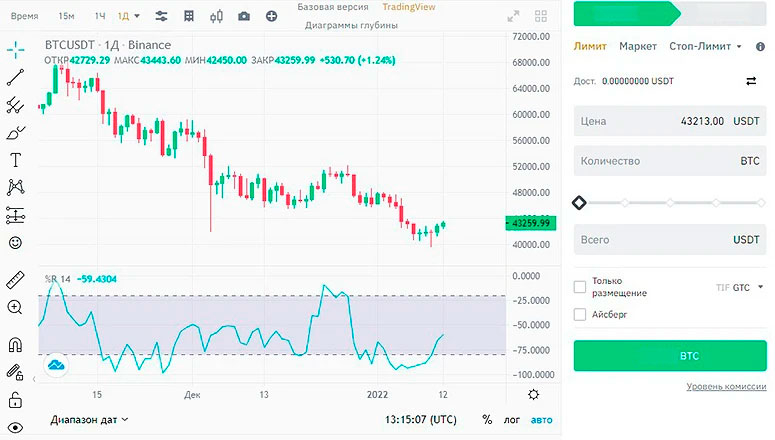Open the 'Уровень комиссии' link

click(725, 387)
